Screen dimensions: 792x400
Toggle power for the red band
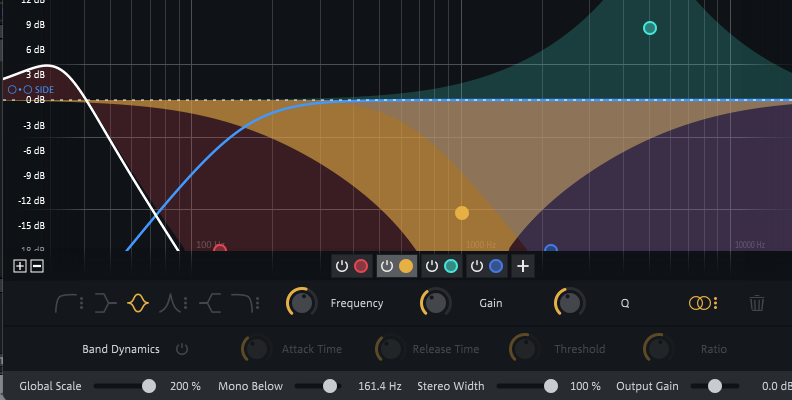(342, 266)
